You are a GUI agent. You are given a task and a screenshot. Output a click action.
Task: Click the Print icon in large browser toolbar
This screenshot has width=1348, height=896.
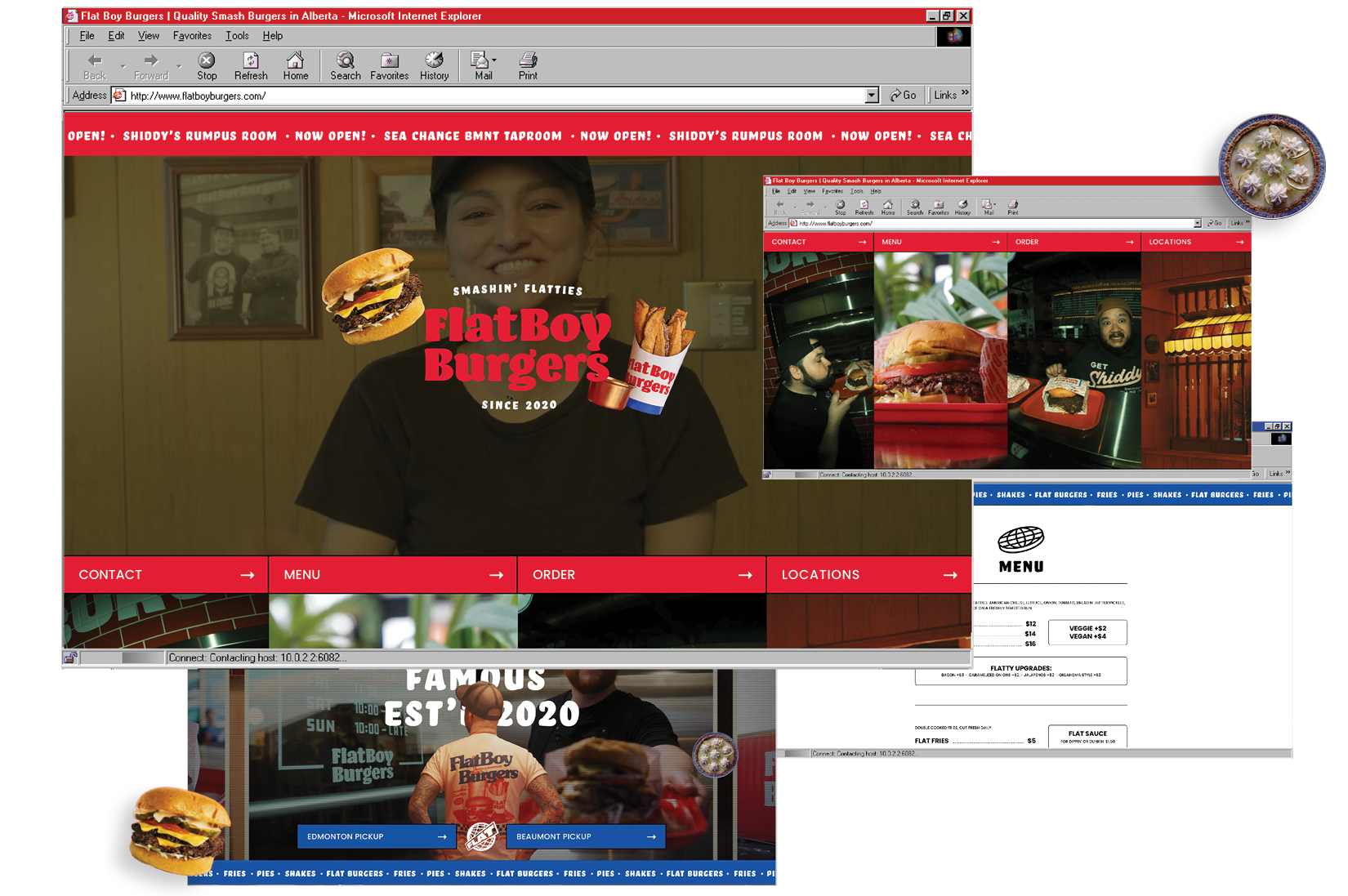528,66
